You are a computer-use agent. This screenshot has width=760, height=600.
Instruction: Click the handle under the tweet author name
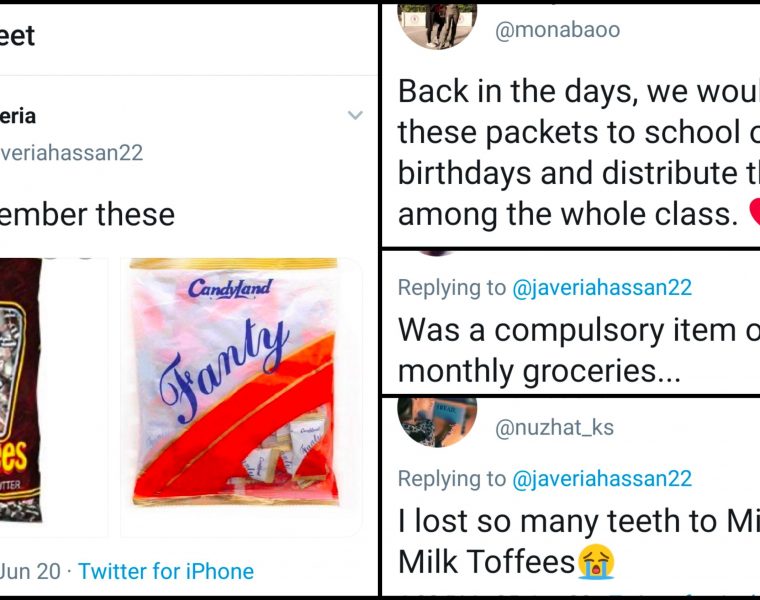(72, 152)
